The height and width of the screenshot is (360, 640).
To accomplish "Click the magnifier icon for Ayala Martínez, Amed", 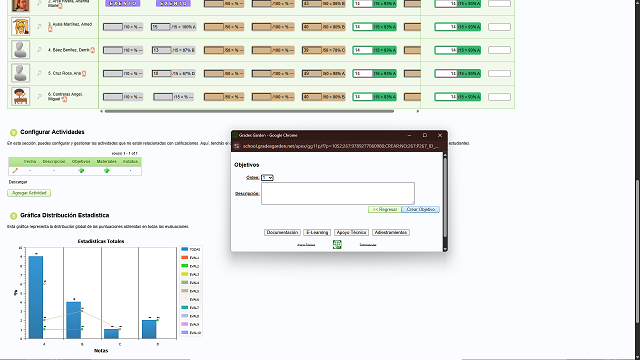I will tap(39, 27).
